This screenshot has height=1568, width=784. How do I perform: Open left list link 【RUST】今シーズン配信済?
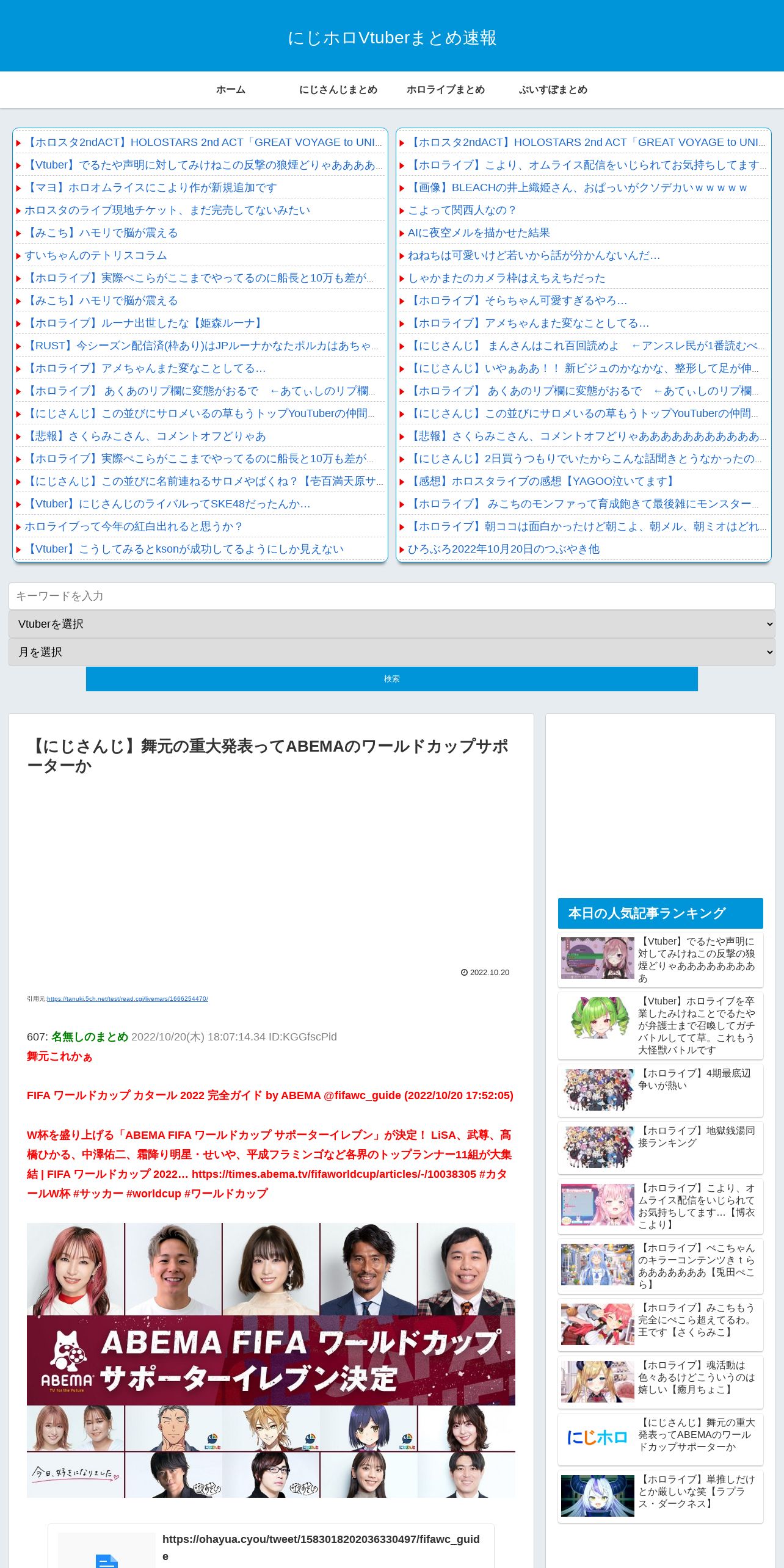[201, 346]
